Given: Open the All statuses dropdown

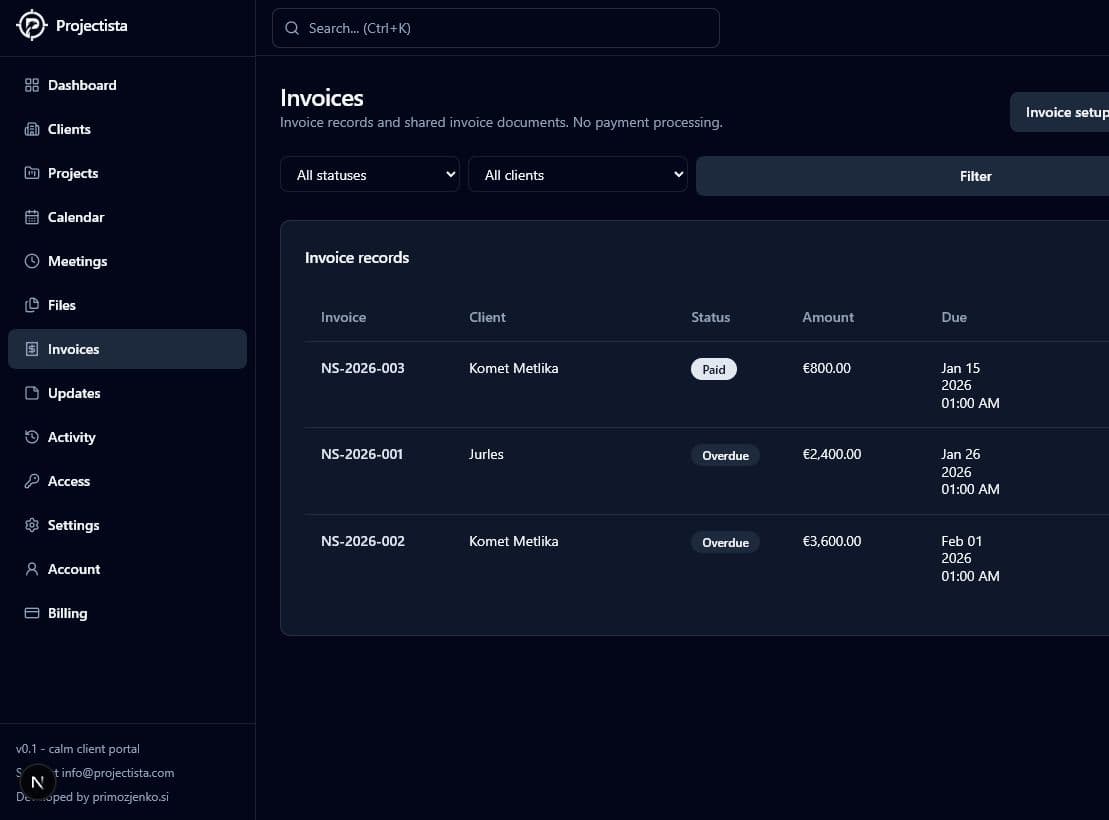Looking at the screenshot, I should 370,175.
